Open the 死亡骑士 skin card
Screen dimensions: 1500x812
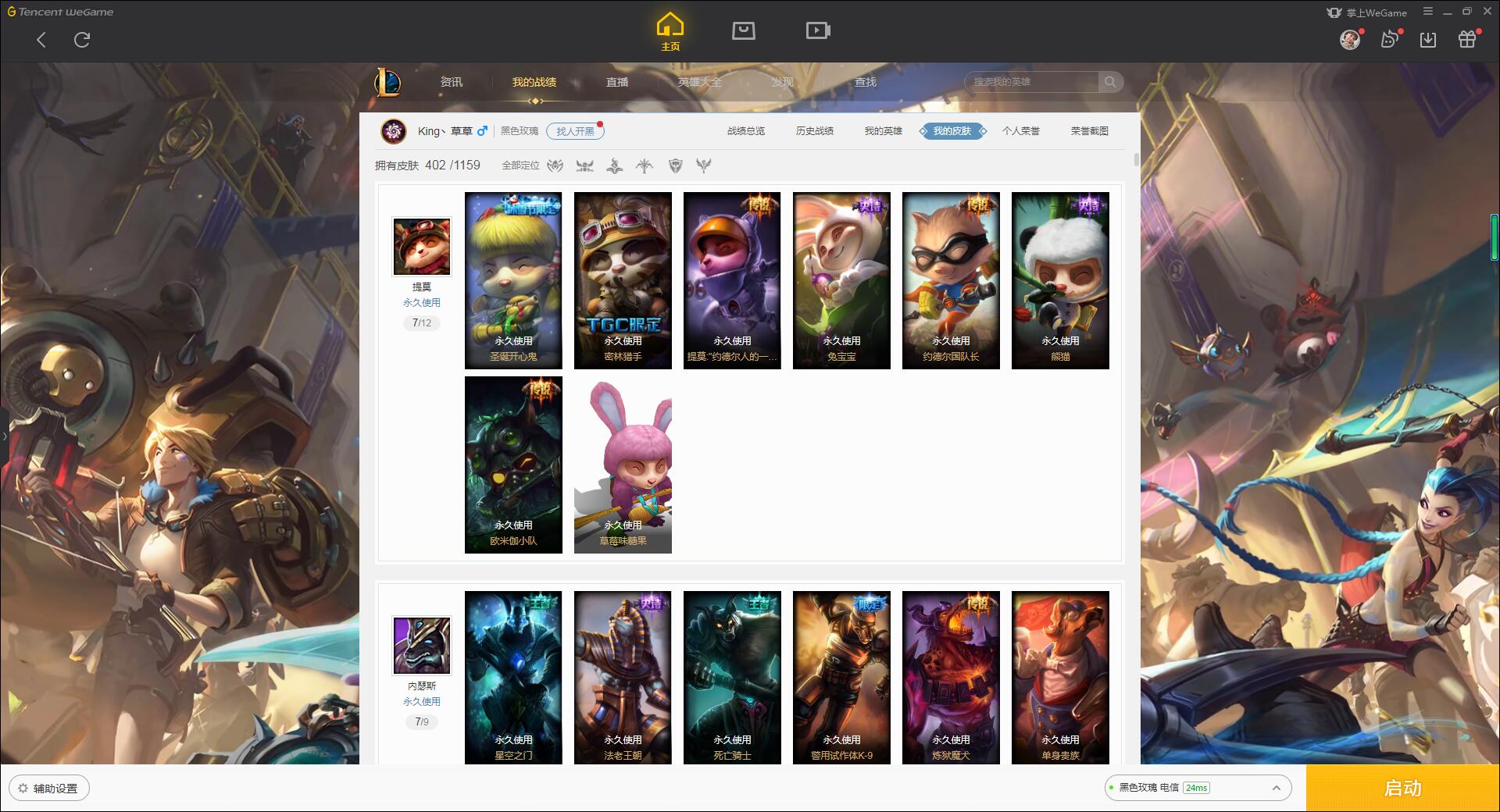[732, 678]
